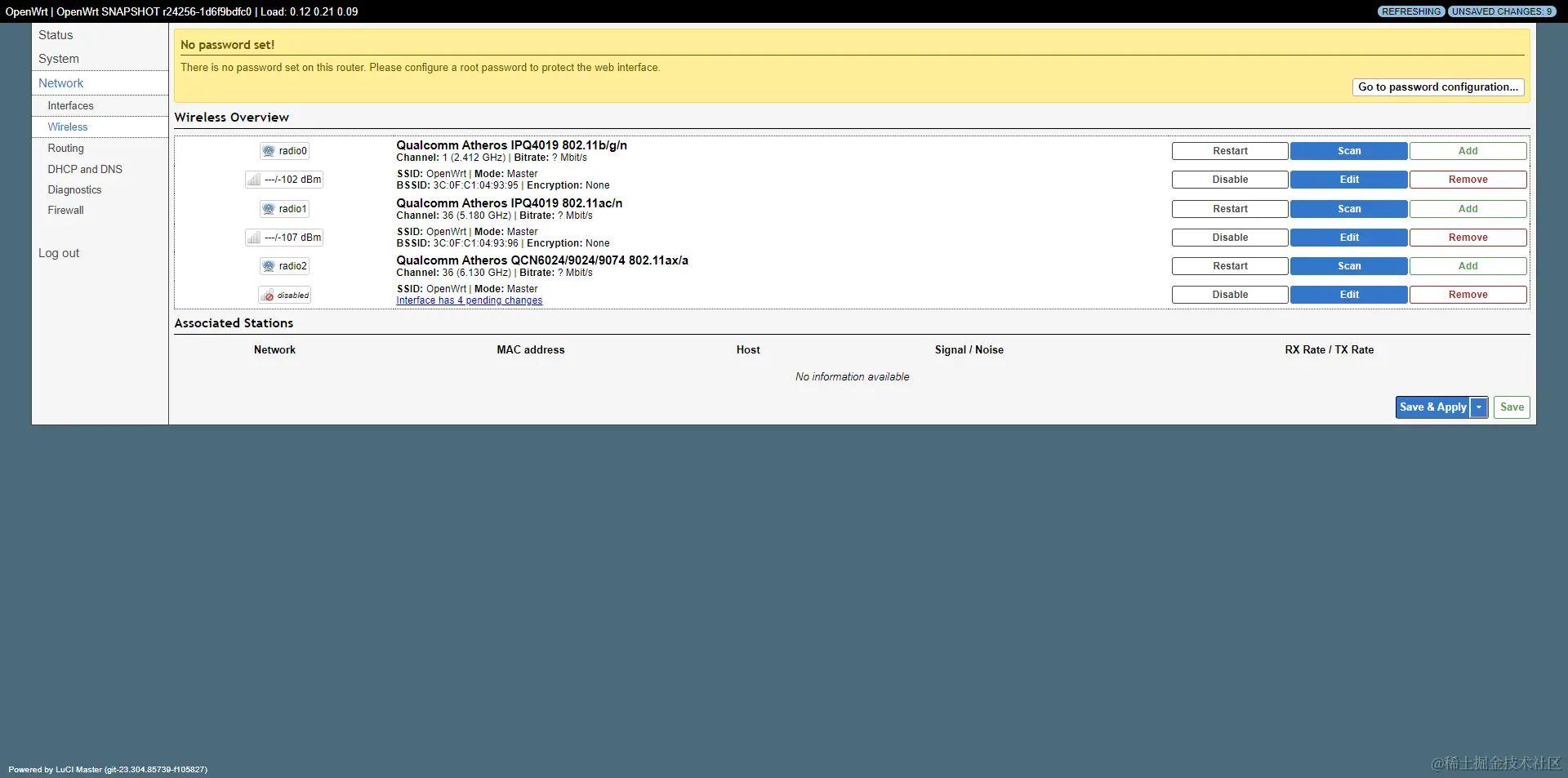Image resolution: width=1568 pixels, height=778 pixels.
Task: Select the Wireless submenu item
Action: [68, 127]
